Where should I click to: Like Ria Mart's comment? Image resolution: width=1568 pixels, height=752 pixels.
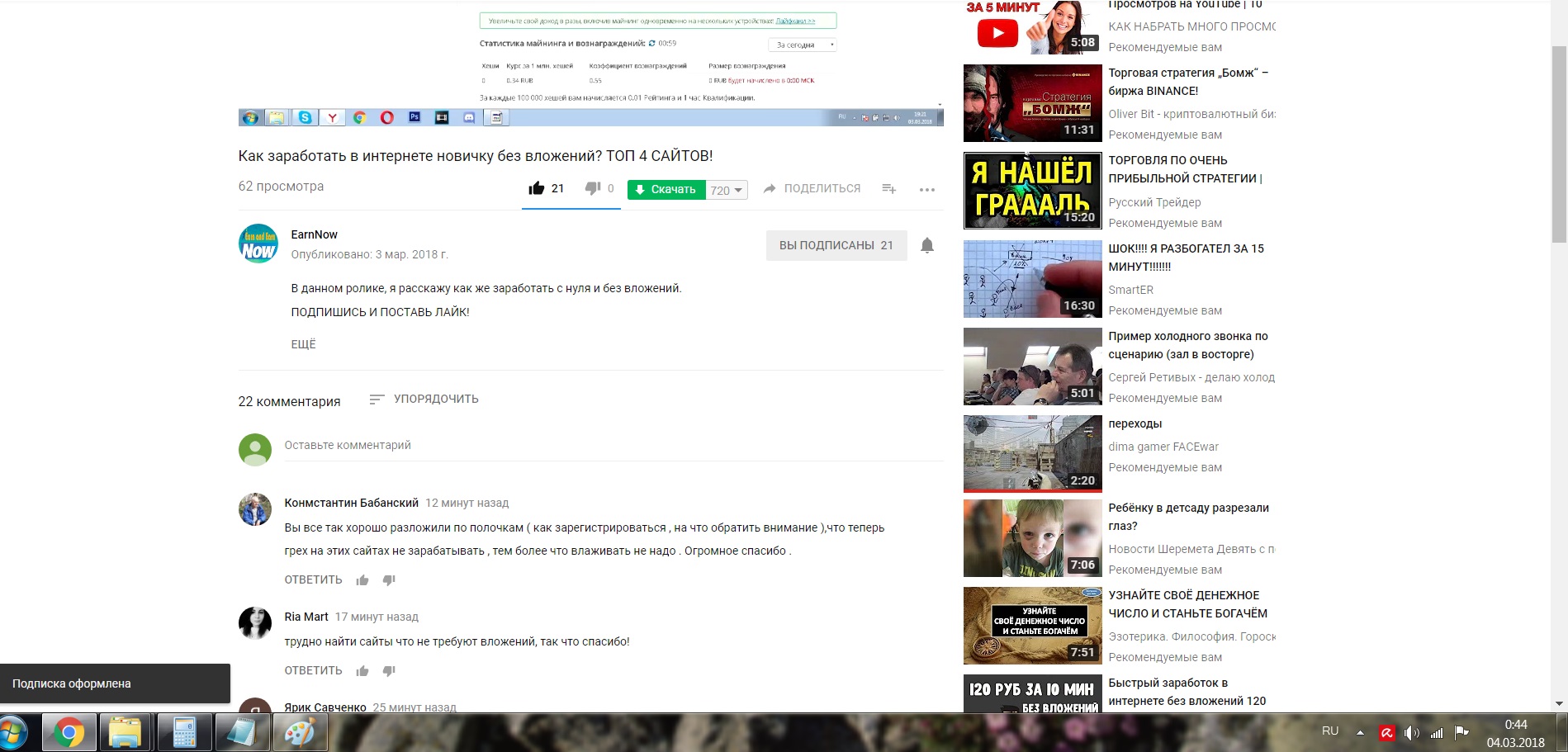tap(362, 671)
